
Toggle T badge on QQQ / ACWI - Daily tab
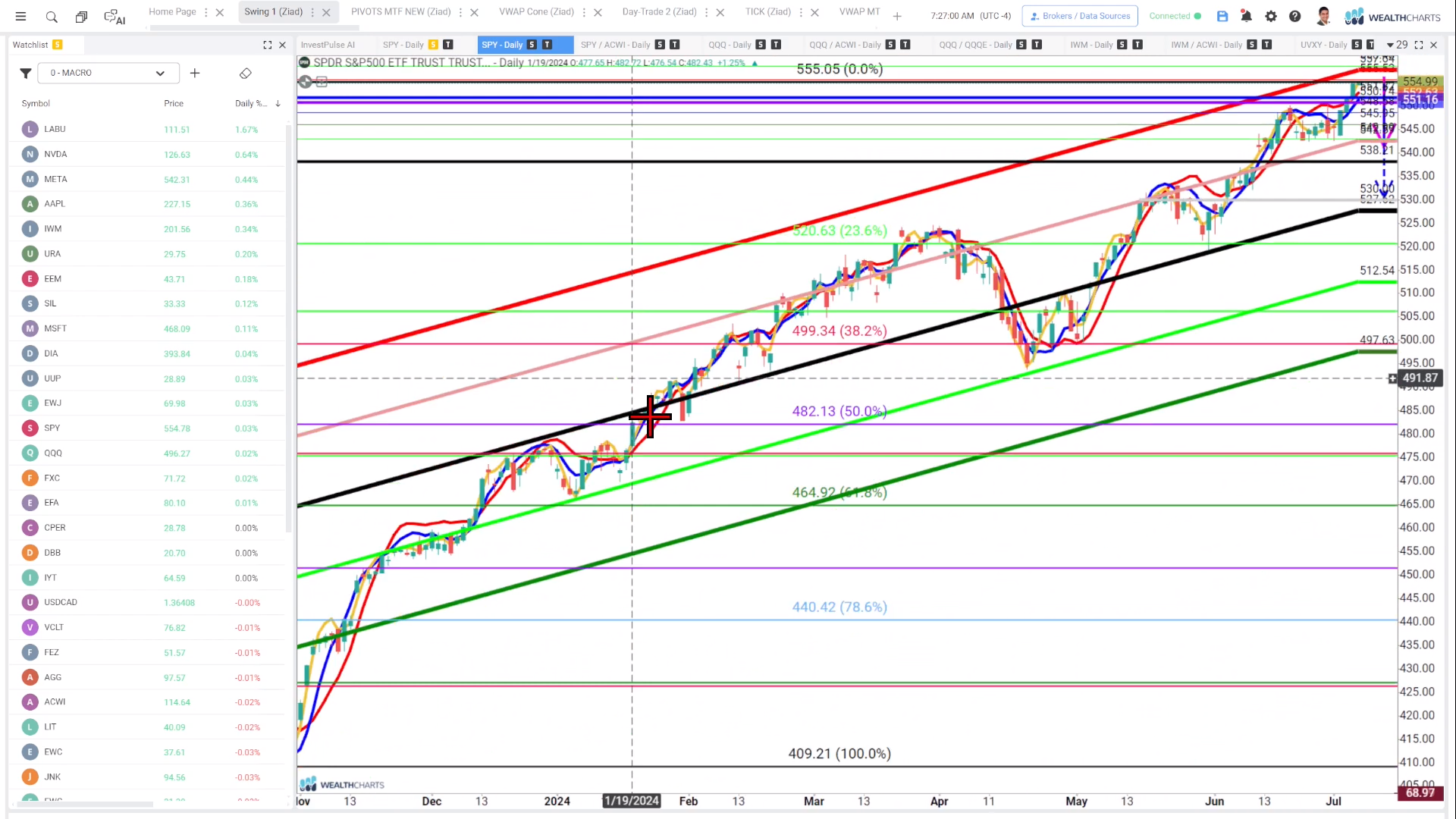point(905,45)
